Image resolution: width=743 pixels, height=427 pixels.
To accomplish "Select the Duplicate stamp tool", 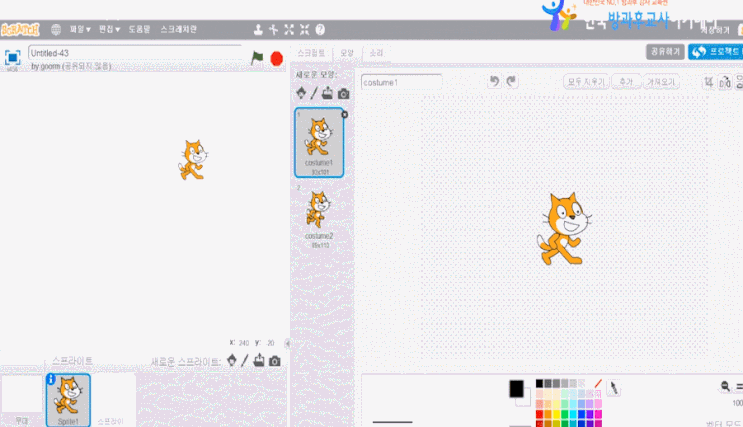I will (x=258, y=29).
